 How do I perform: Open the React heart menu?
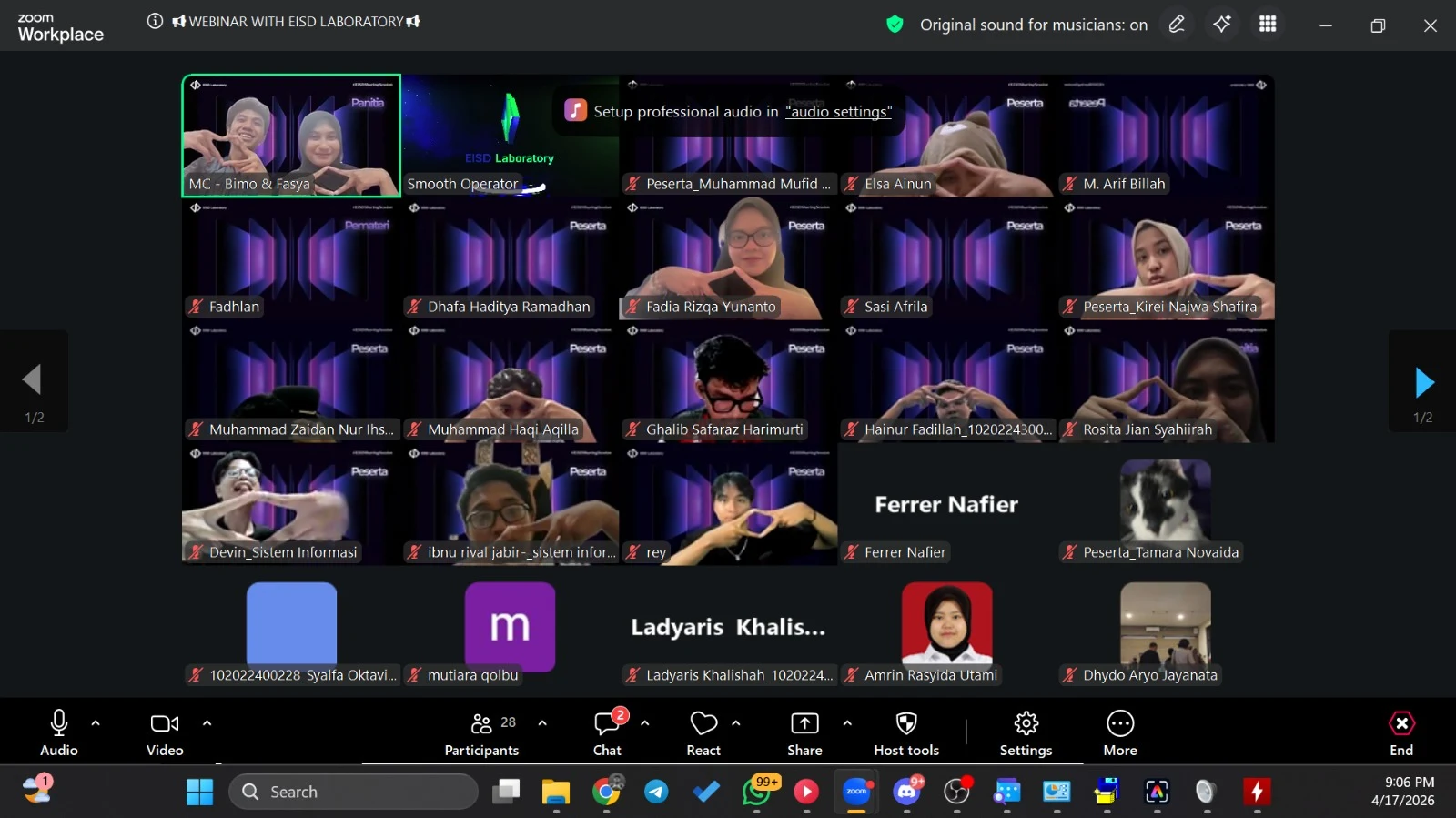tap(703, 732)
